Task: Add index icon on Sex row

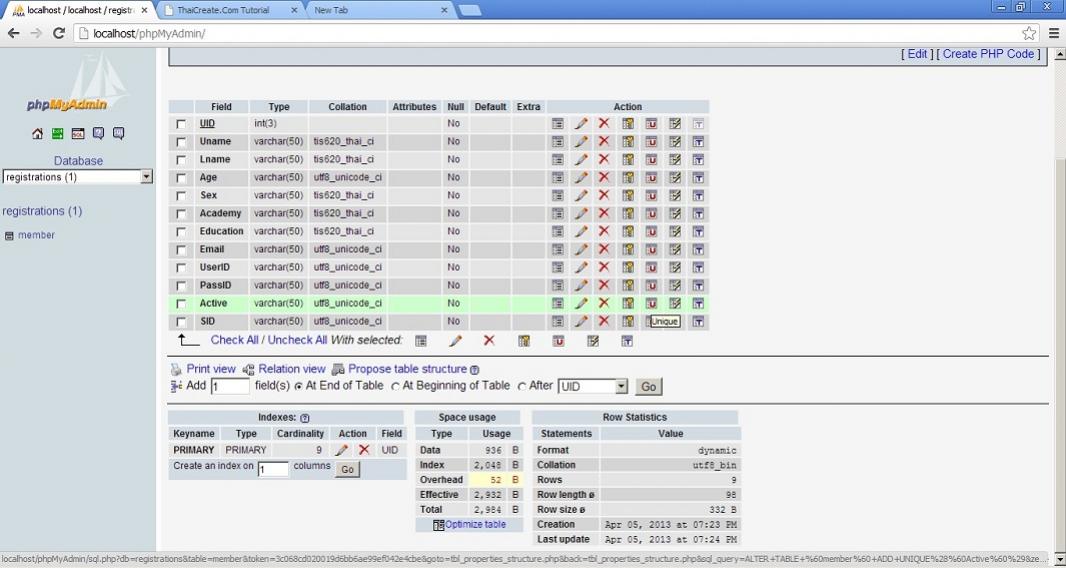Action: (x=674, y=195)
